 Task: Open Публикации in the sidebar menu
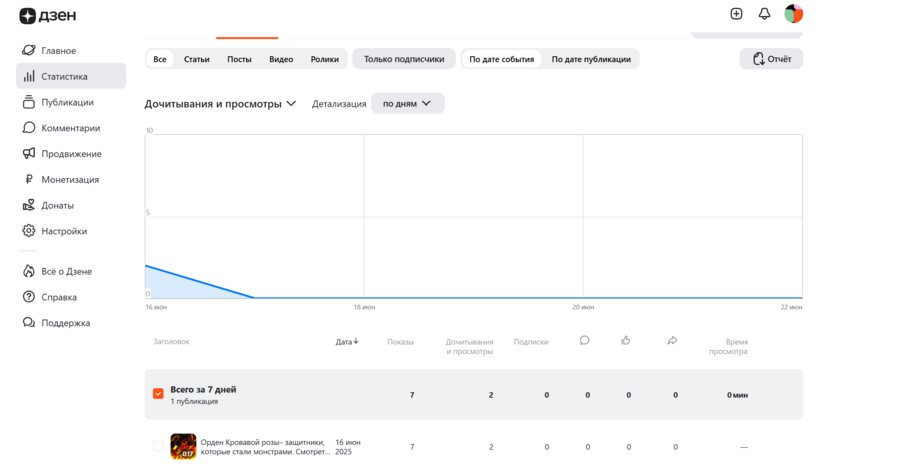(67, 102)
